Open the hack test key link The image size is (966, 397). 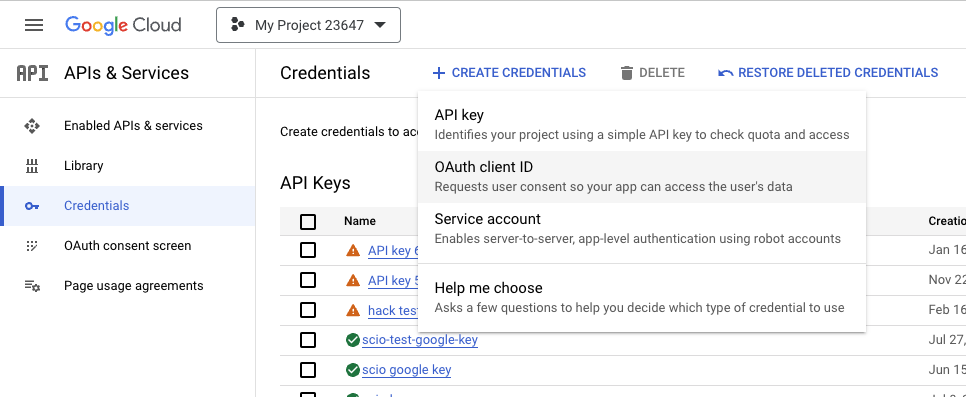(393, 311)
